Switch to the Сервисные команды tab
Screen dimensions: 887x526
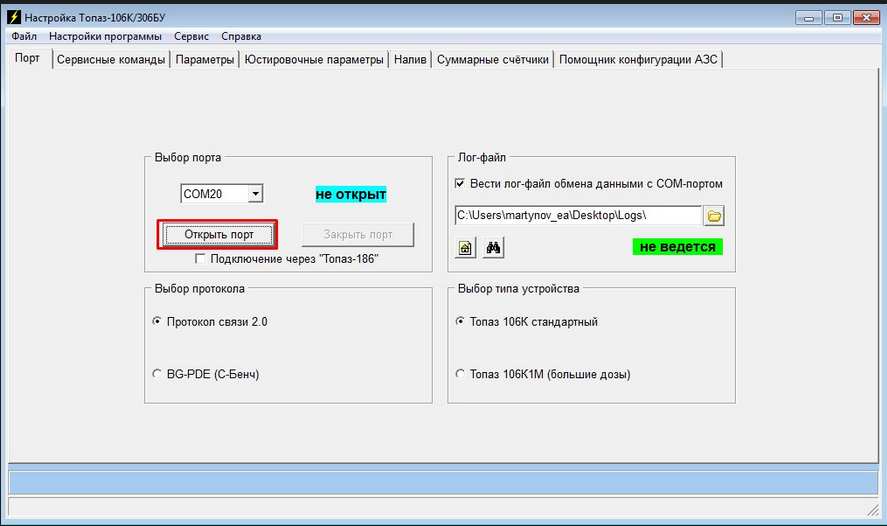111,59
